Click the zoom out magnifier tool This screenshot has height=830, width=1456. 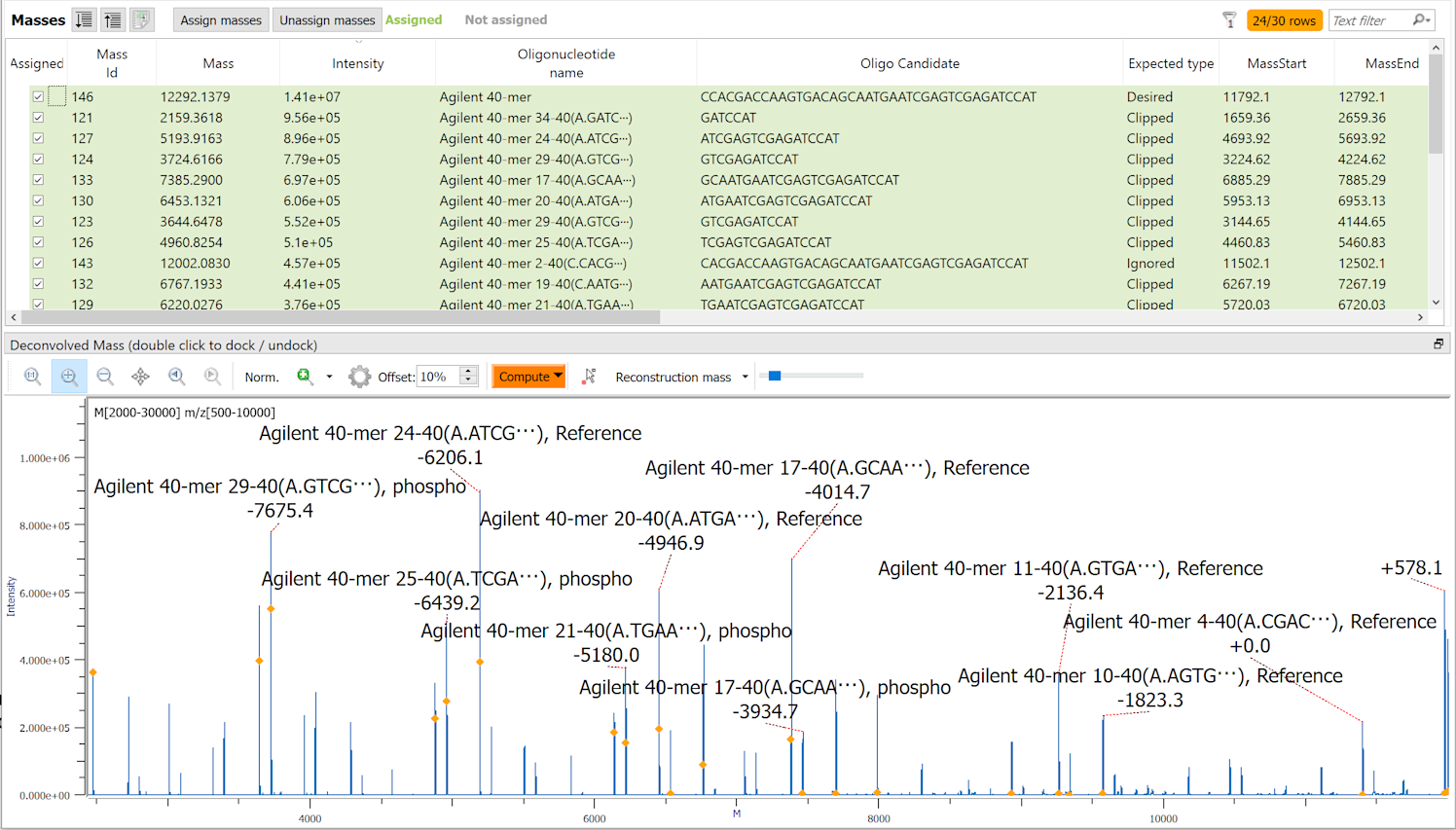105,377
